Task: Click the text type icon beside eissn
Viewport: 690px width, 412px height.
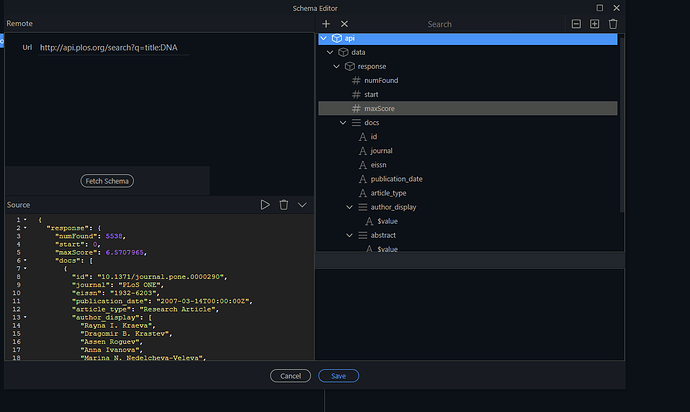Action: pyautogui.click(x=363, y=165)
